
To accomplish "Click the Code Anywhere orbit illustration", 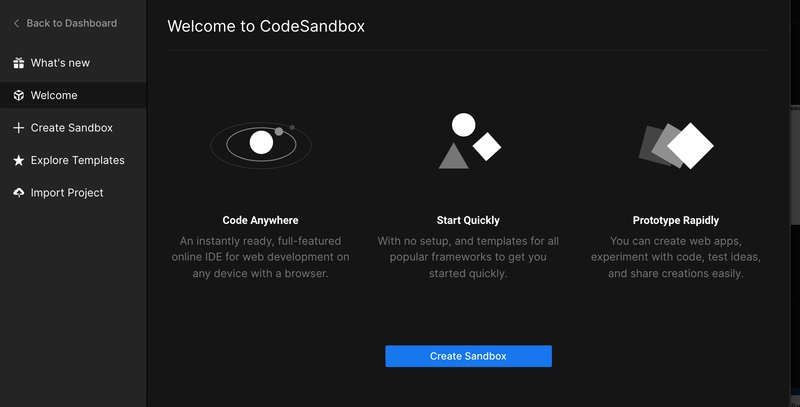I will (x=261, y=145).
